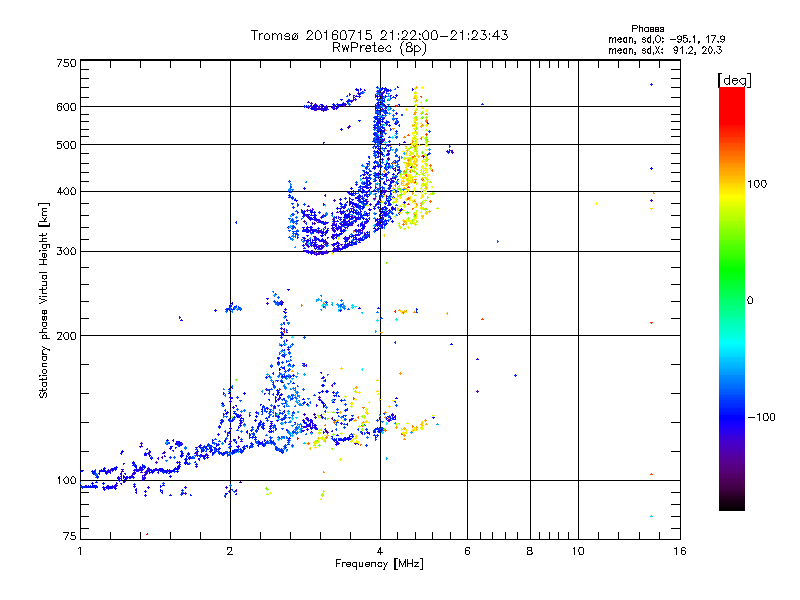Click the y-axis '200' tick label
This screenshot has width=800, height=600.
point(66,336)
